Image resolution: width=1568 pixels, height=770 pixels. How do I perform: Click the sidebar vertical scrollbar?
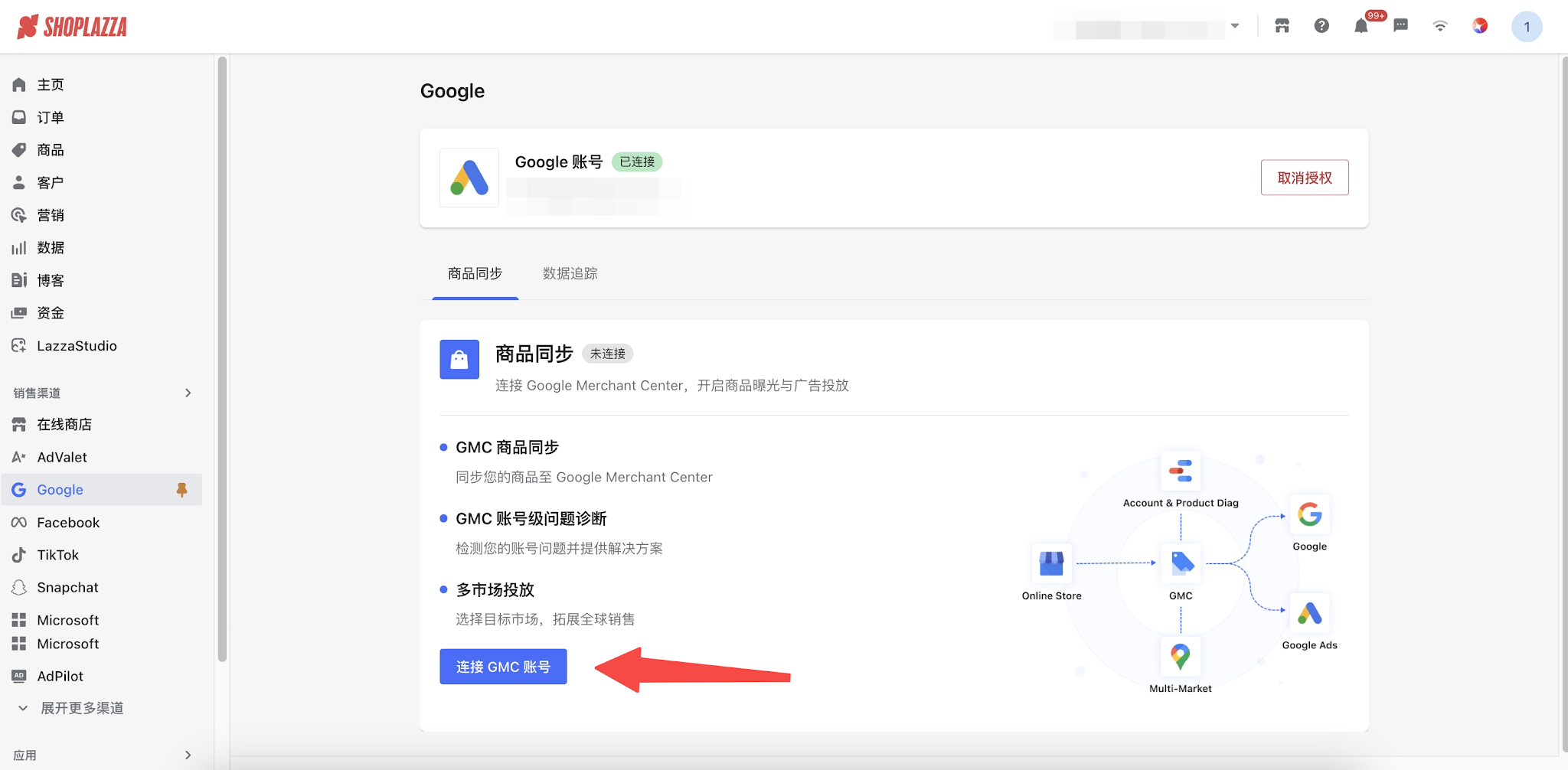coord(222,358)
